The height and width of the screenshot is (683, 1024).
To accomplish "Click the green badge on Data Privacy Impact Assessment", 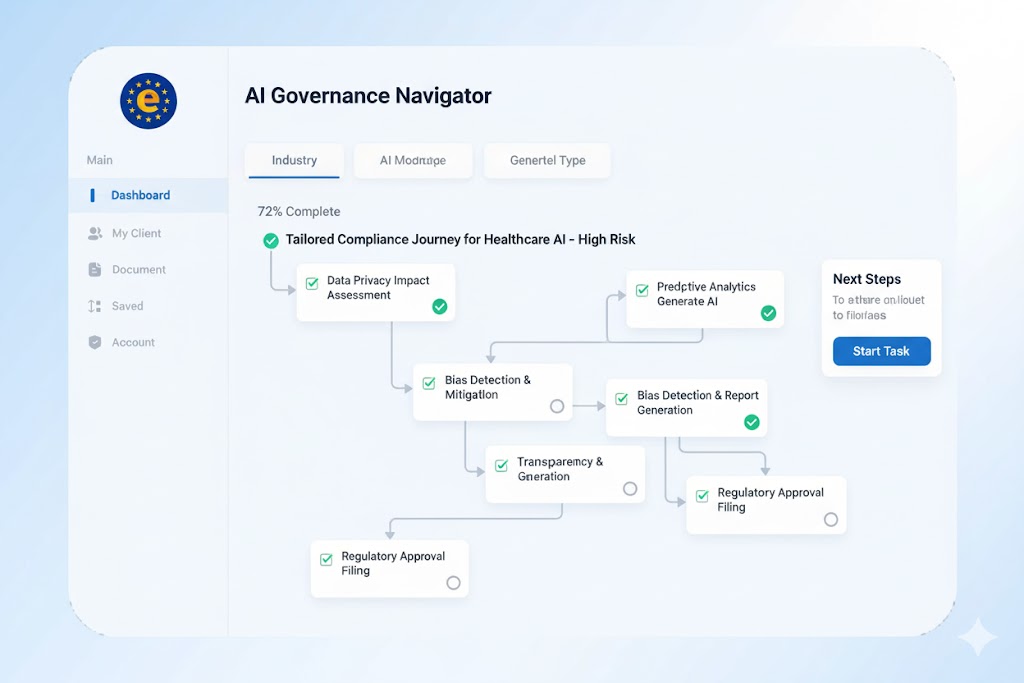I will (440, 307).
